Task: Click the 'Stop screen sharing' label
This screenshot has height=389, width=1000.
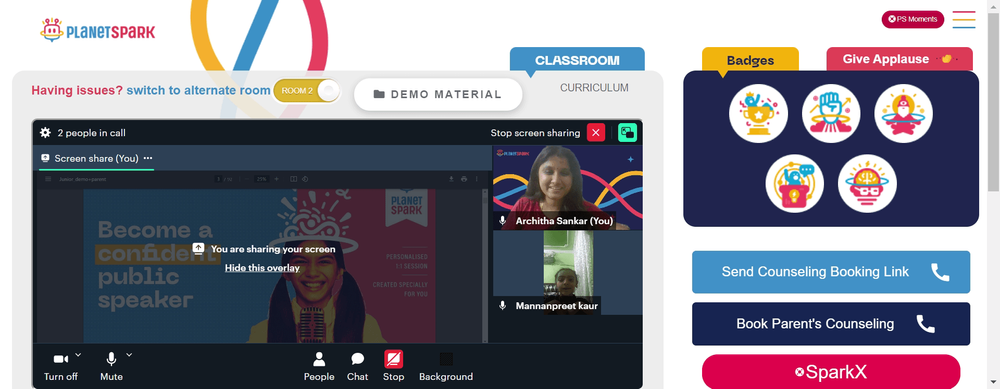Action: 535,133
